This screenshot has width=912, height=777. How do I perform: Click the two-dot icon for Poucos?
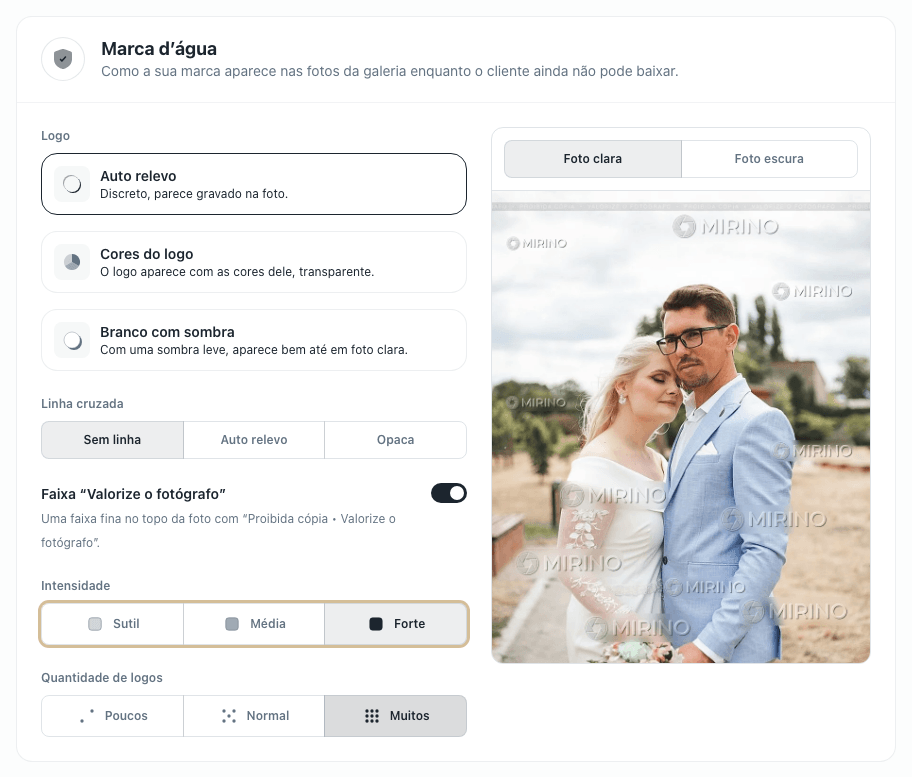point(87,716)
